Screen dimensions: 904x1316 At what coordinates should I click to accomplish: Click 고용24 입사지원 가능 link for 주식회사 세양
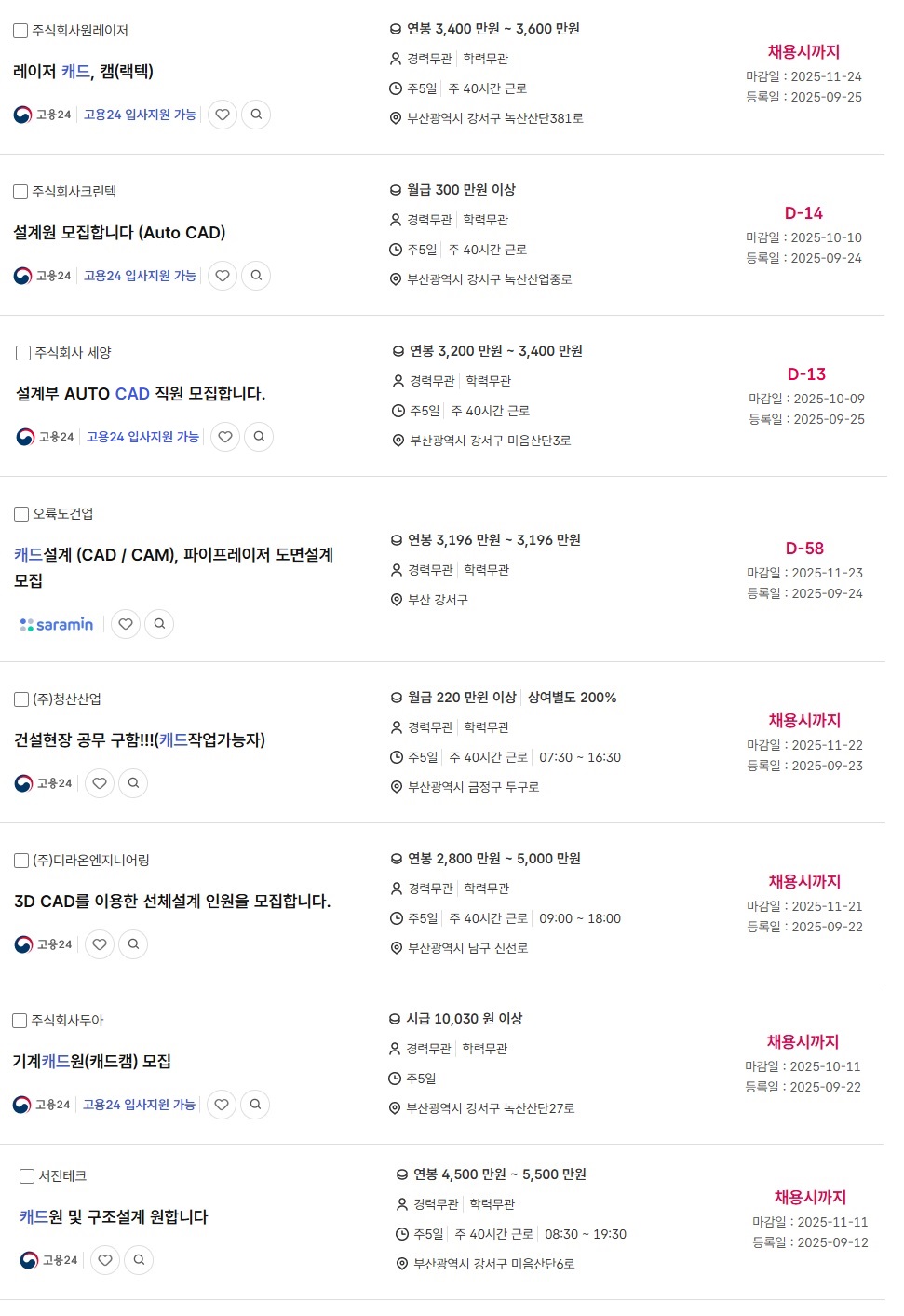142,437
